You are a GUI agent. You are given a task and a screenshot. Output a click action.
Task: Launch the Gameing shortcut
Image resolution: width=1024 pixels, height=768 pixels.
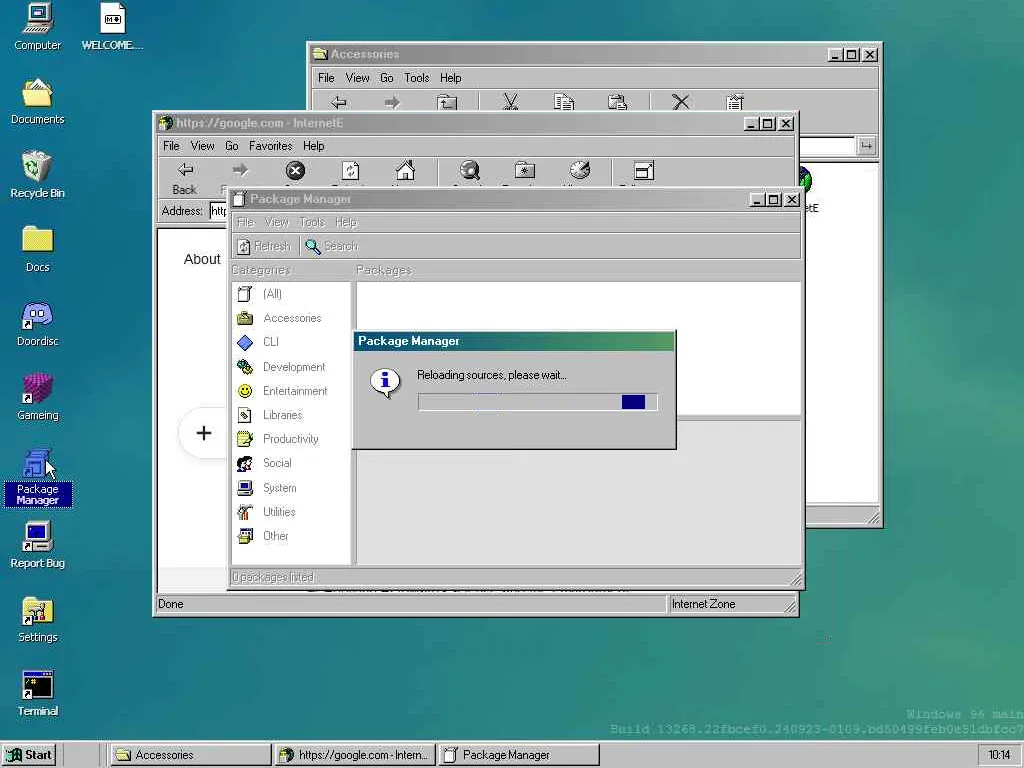(x=37, y=397)
